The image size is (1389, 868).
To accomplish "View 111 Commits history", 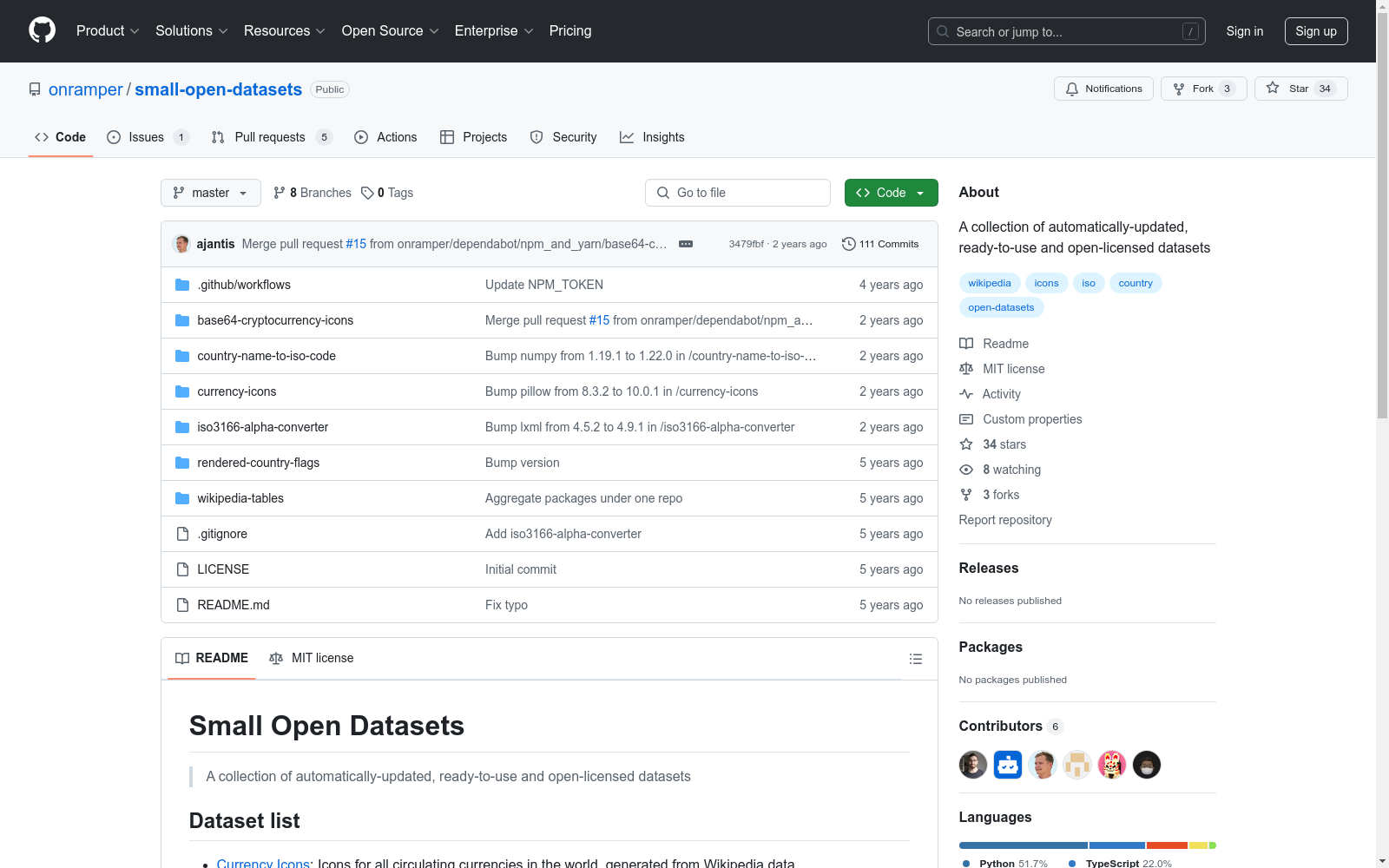I will point(880,244).
